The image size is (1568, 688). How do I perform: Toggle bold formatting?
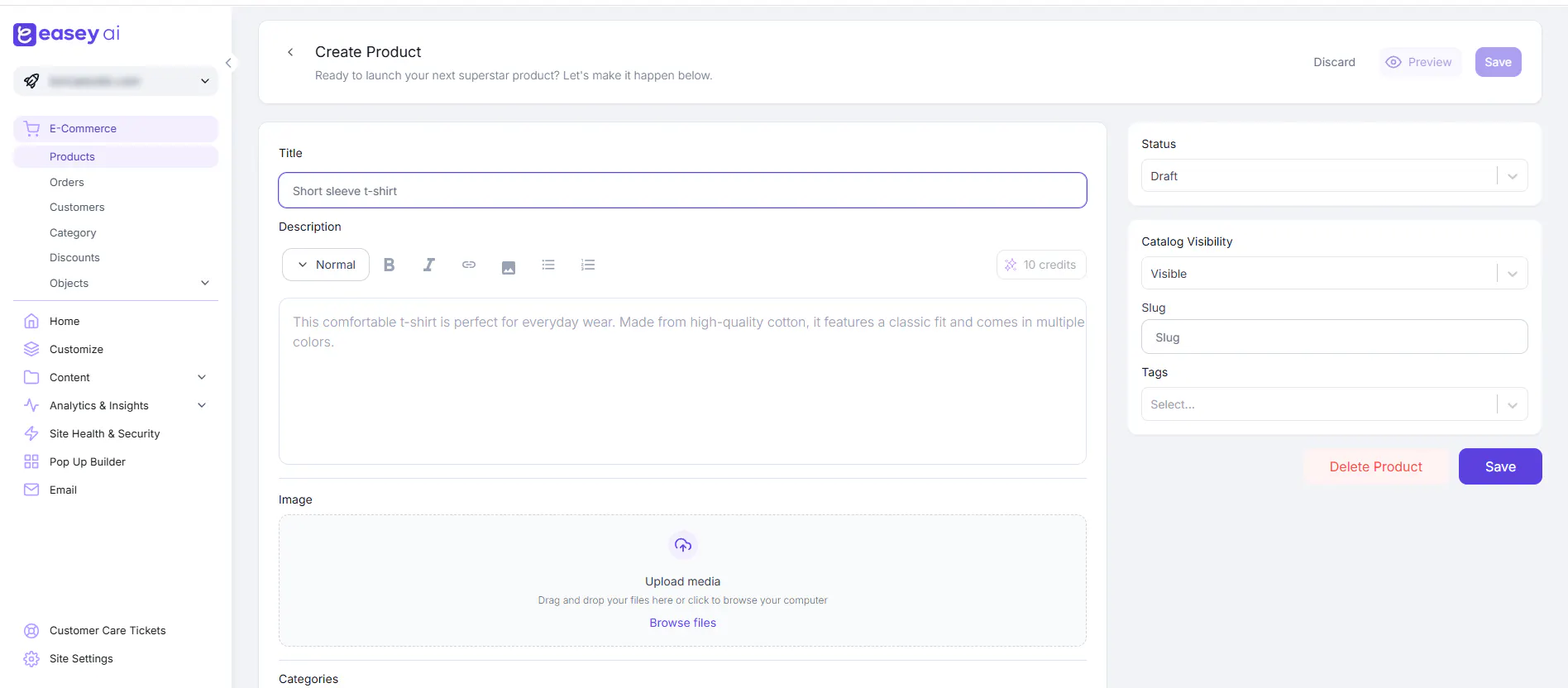[389, 265]
